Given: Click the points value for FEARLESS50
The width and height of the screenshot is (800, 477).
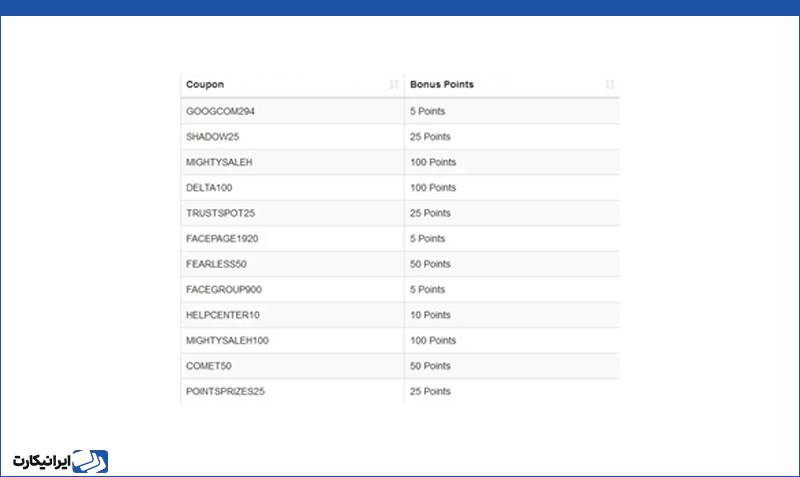Looking at the screenshot, I should click(430, 264).
